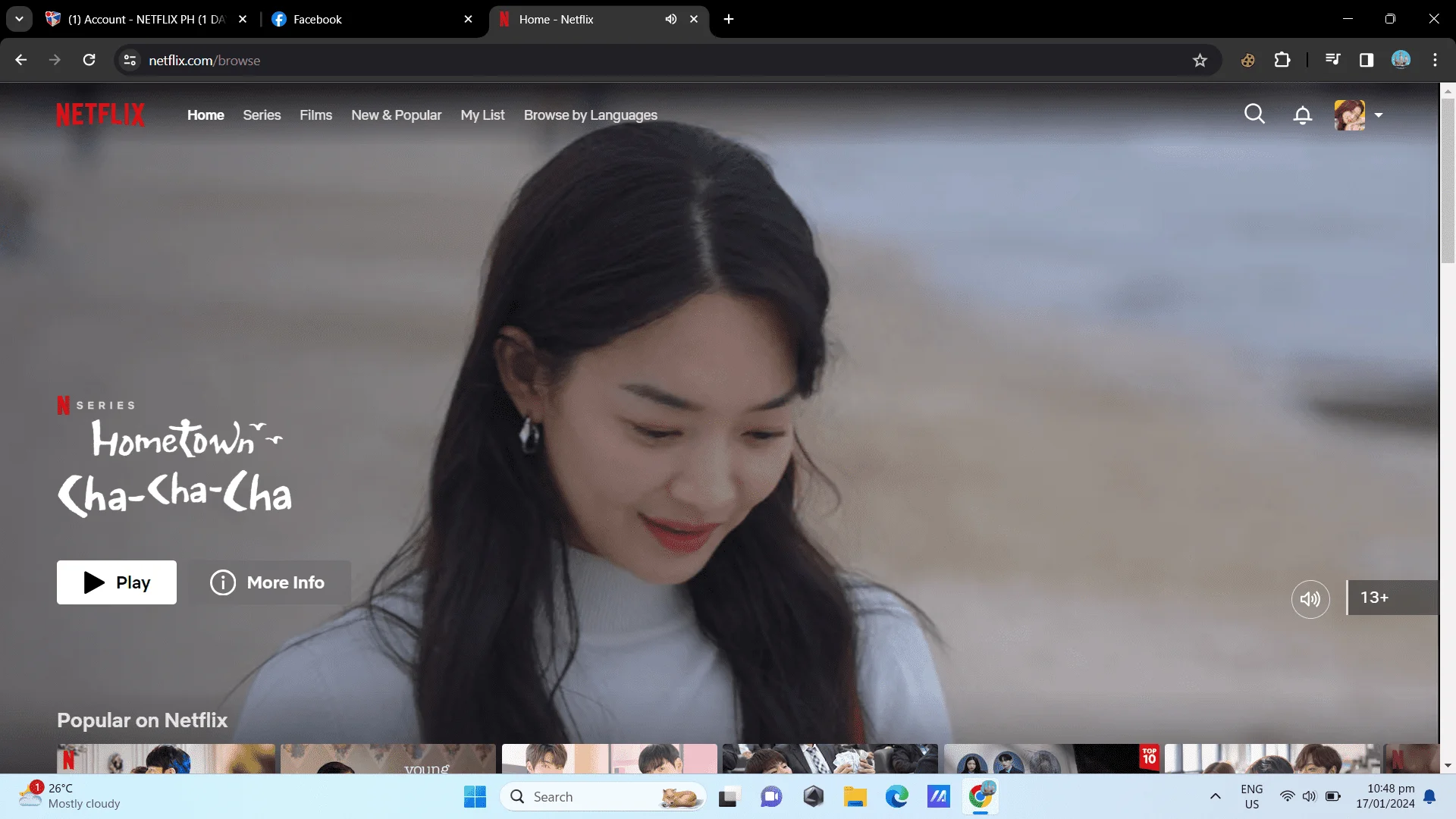Open the Series section
This screenshot has width=1456, height=819.
(262, 115)
